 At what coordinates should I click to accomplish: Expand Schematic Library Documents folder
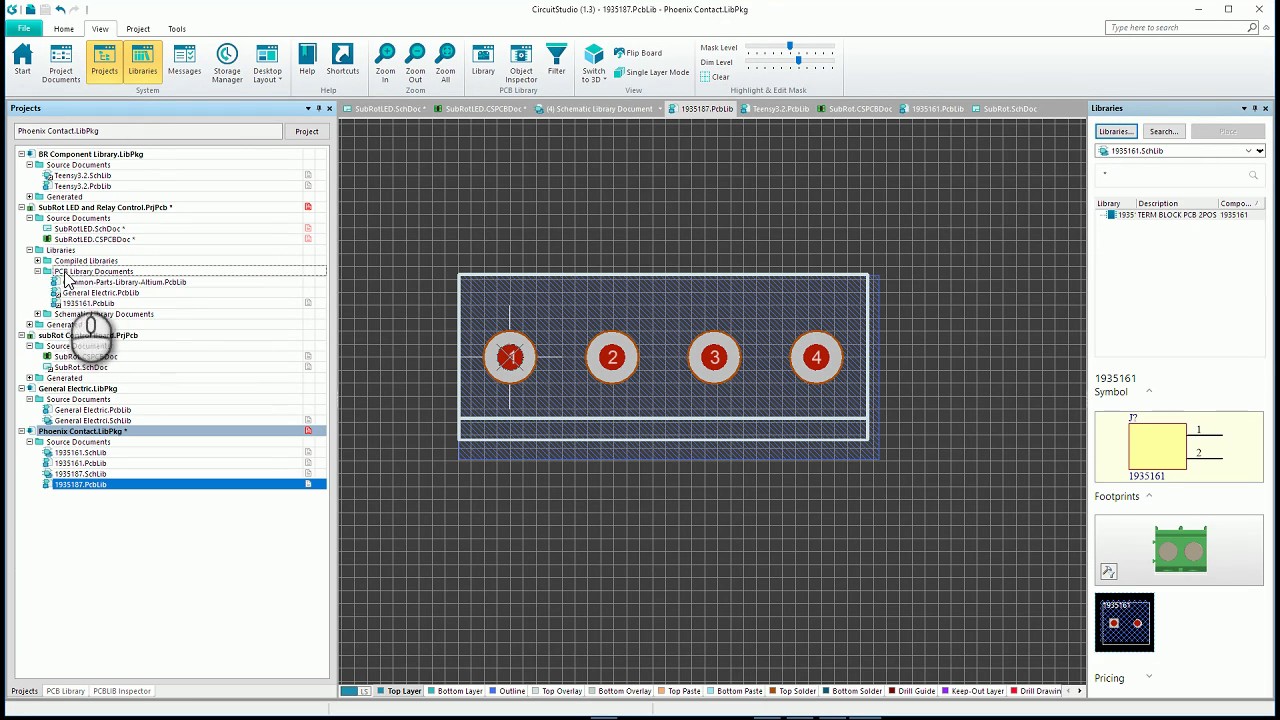38,314
